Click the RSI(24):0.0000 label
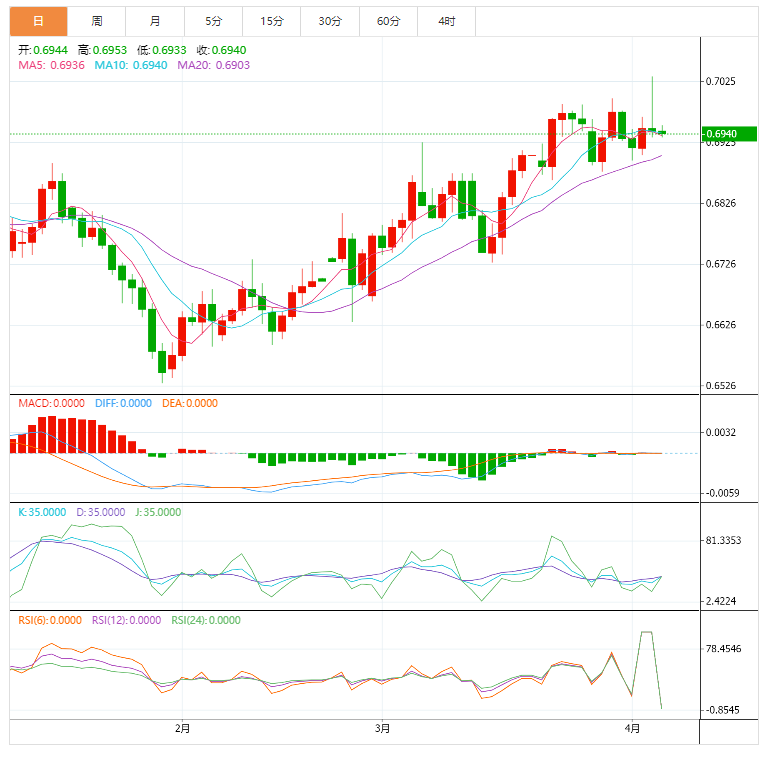This screenshot has height=758, width=767. 206,620
